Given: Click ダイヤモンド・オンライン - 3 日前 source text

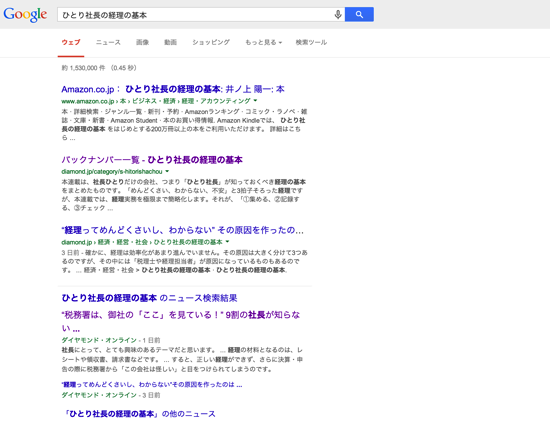Looking at the screenshot, I should (x=111, y=395).
